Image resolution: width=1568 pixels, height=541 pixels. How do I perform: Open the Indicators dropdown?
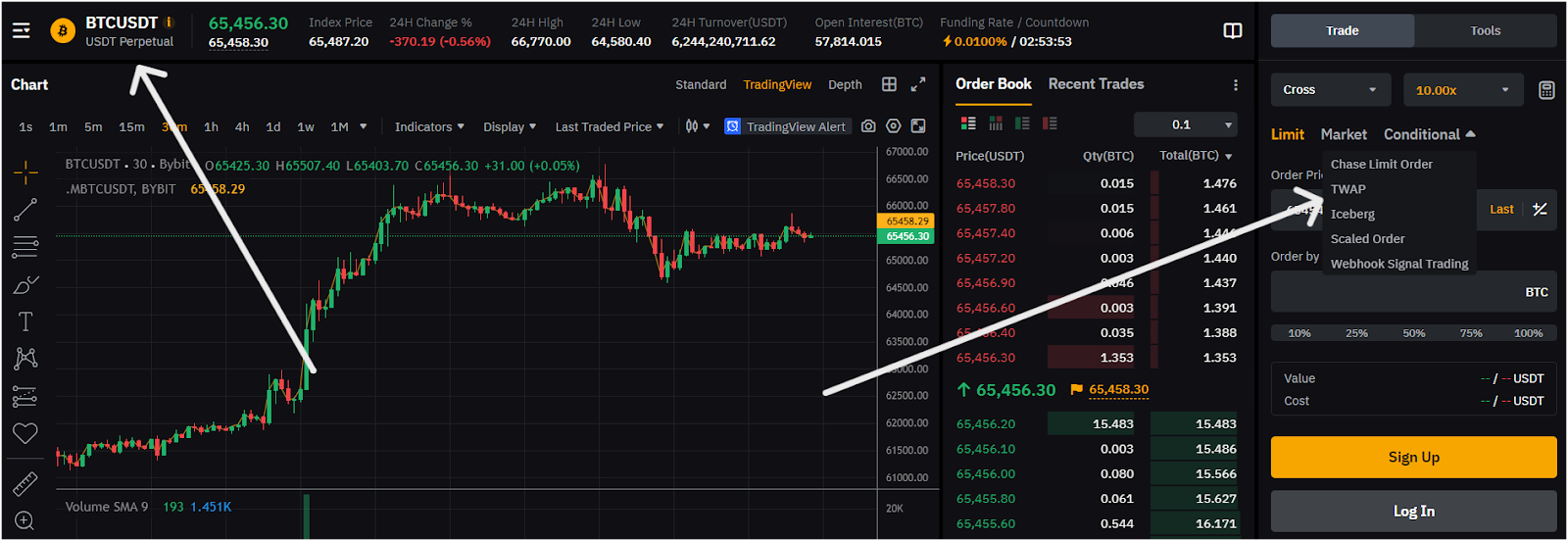(429, 126)
